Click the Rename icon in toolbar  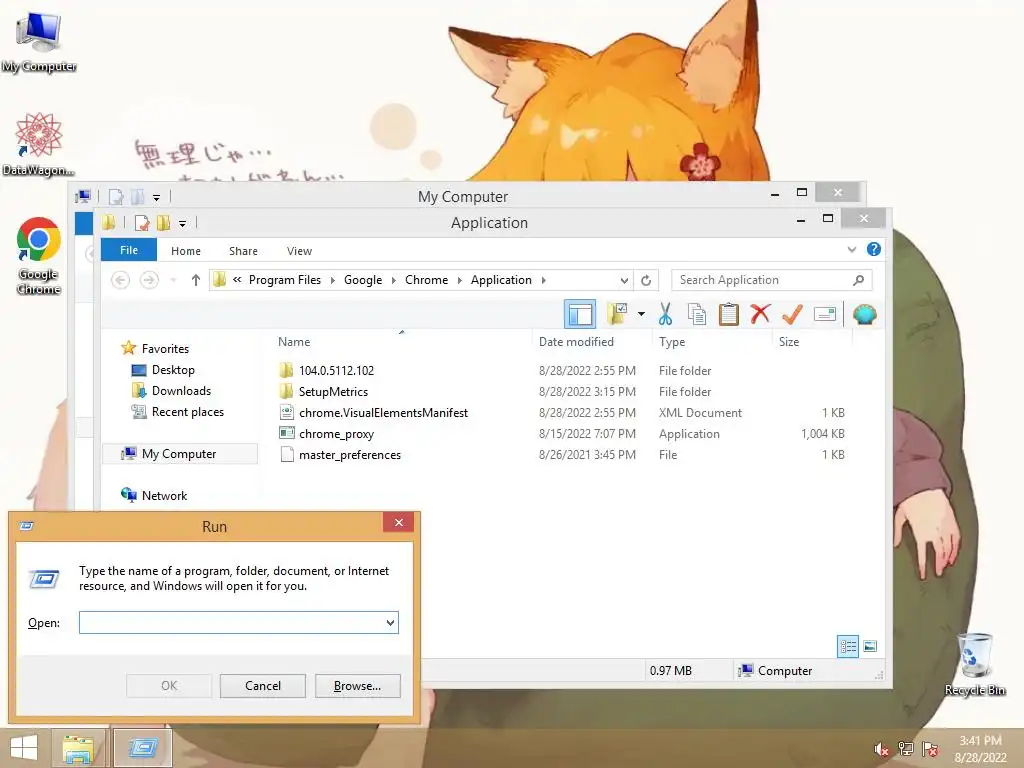click(825, 314)
